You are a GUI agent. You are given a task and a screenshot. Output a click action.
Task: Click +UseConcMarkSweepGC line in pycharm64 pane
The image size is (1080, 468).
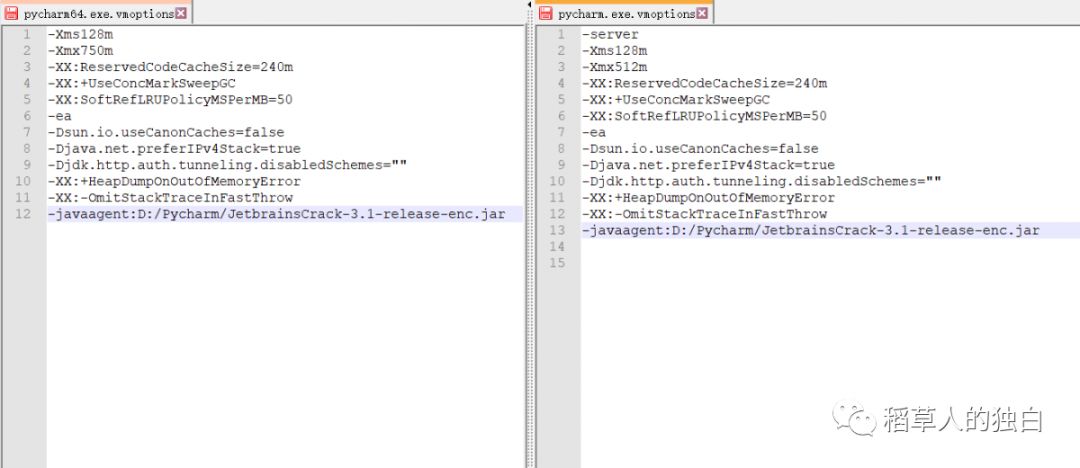pos(142,83)
